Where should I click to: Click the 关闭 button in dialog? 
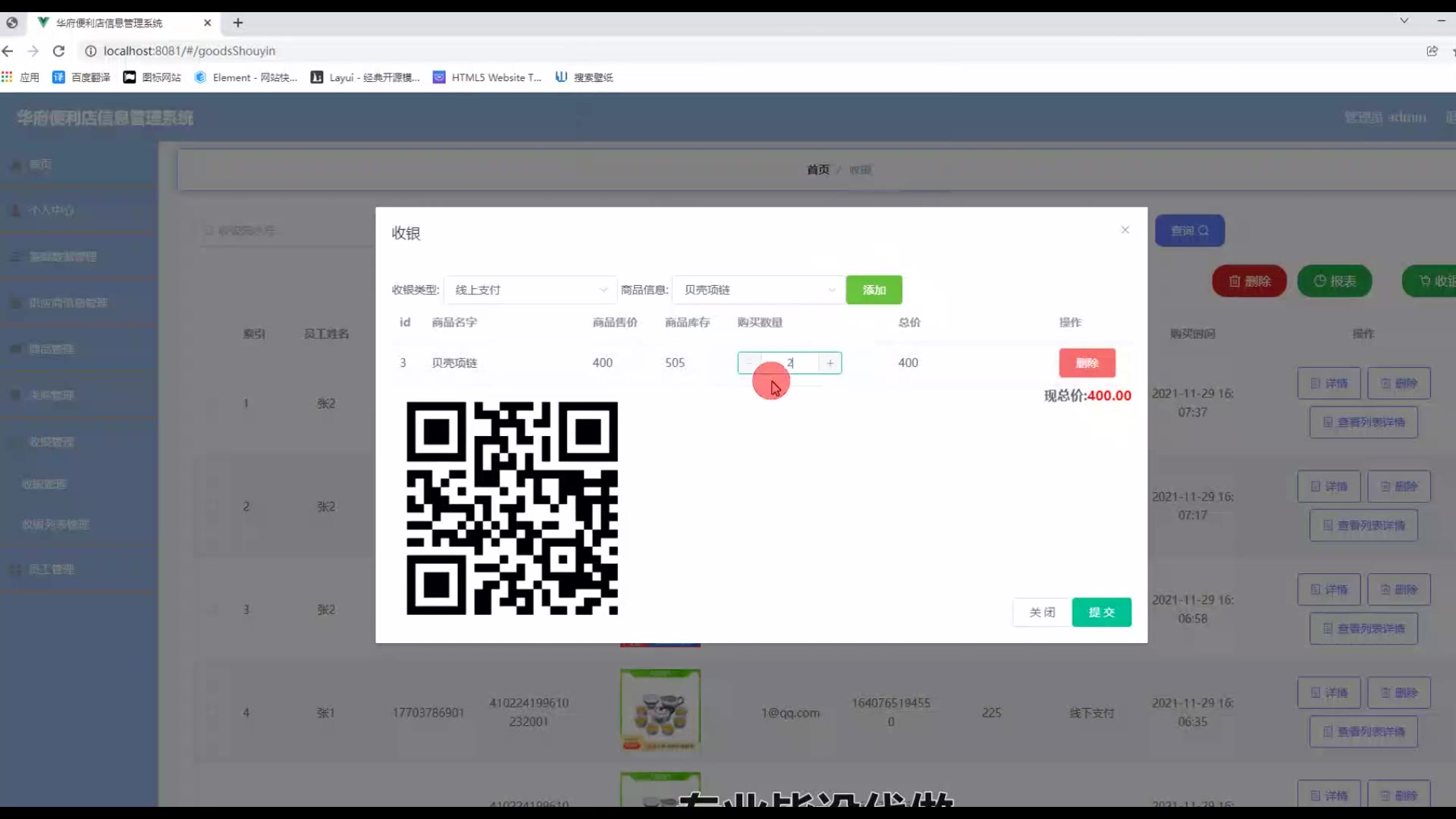tap(1042, 612)
